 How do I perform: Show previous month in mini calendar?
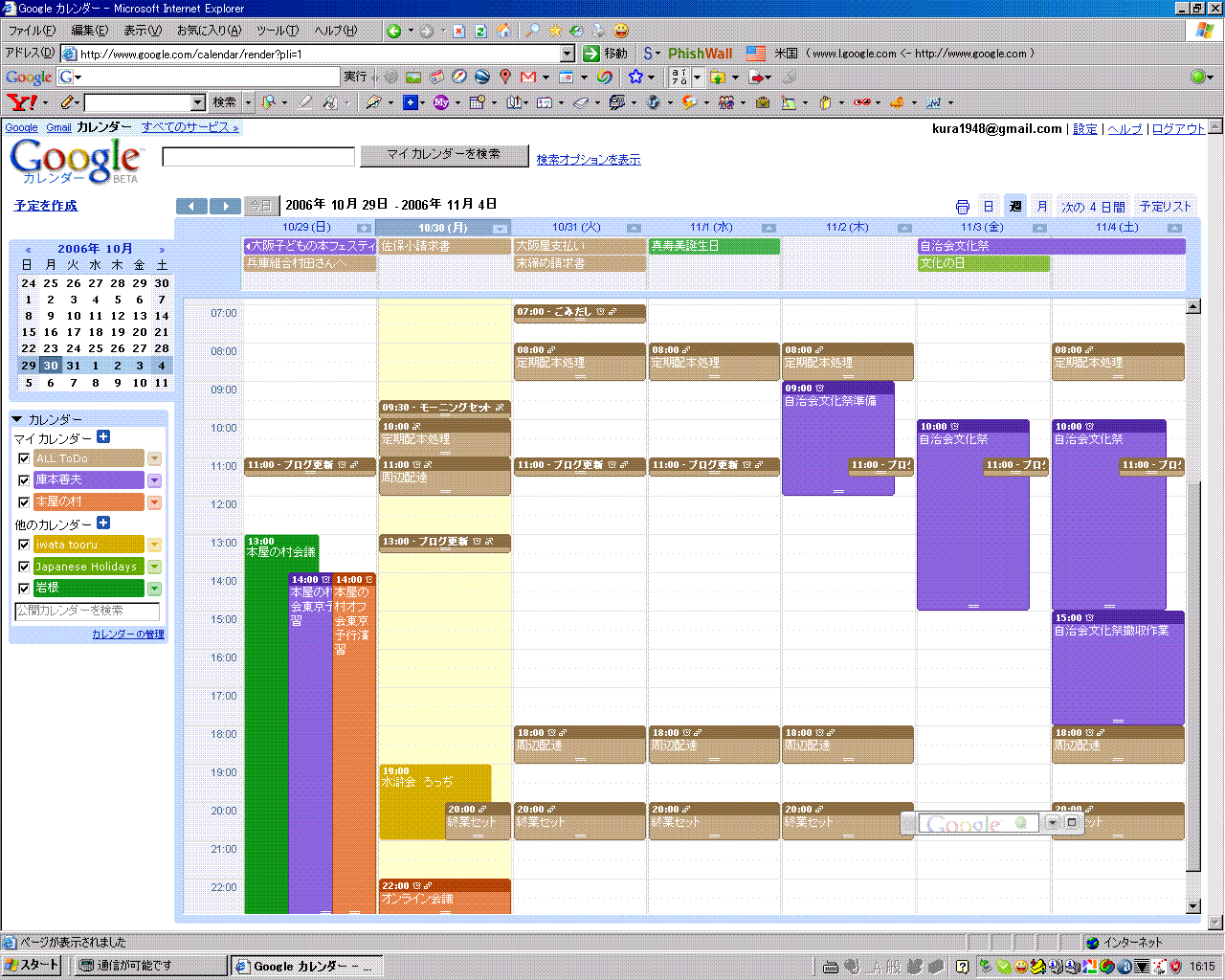coord(29,249)
